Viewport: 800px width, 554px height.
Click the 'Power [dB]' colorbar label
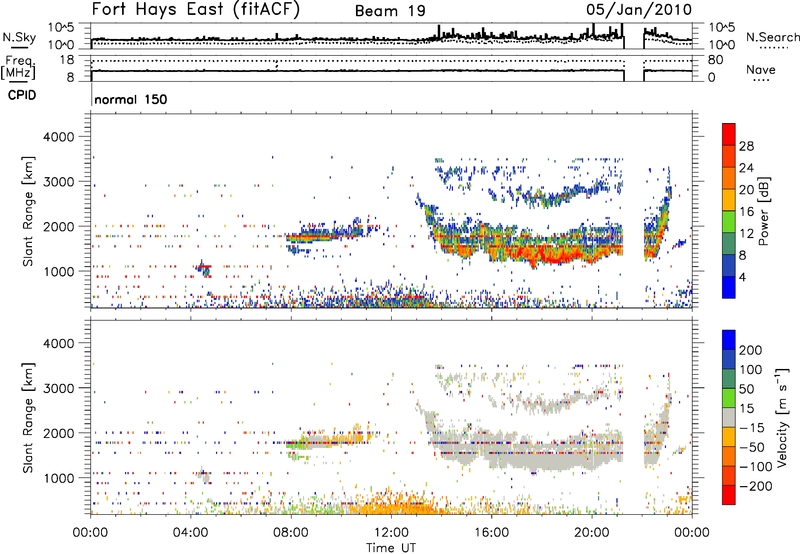pos(764,211)
